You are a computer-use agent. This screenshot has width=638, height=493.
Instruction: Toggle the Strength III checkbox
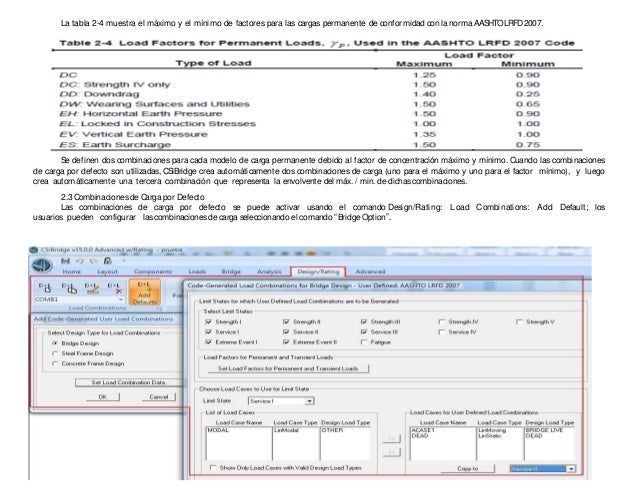pyautogui.click(x=364, y=322)
